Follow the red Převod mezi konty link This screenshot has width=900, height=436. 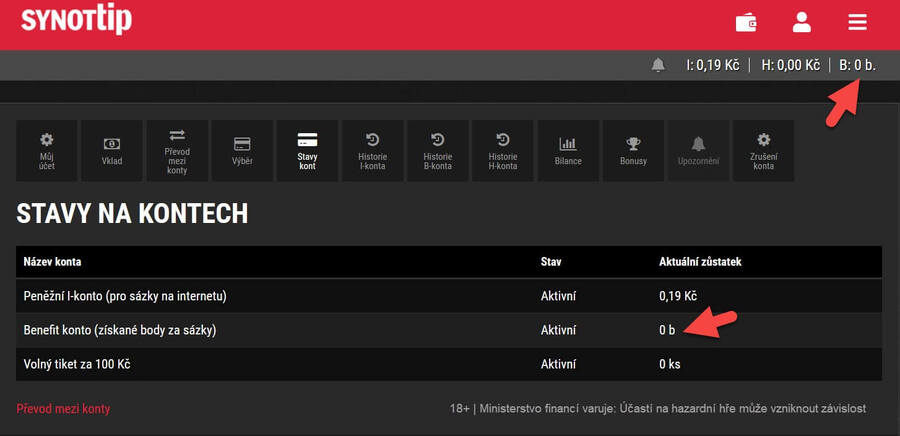point(64,409)
